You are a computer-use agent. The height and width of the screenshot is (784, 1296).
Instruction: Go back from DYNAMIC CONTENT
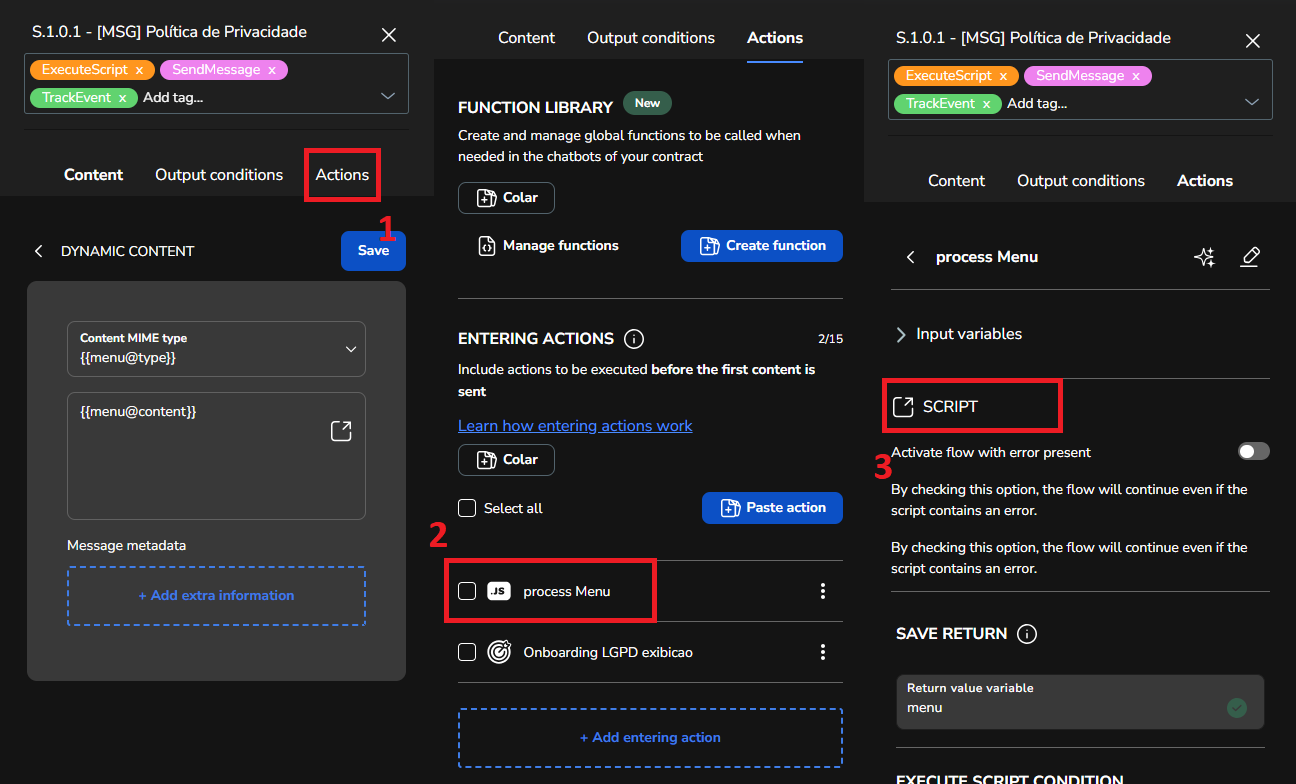[x=39, y=251]
